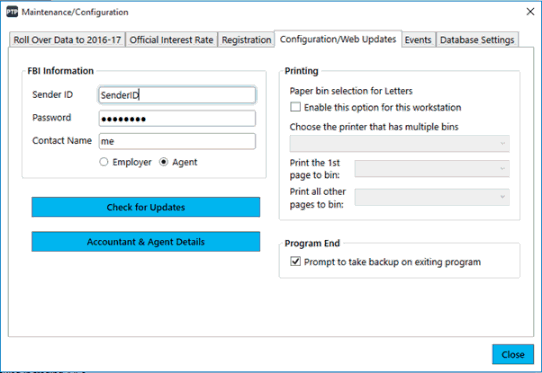Image resolution: width=542 pixels, height=373 pixels.
Task: Click the Print the 1st page to bin label
Action: (315, 169)
